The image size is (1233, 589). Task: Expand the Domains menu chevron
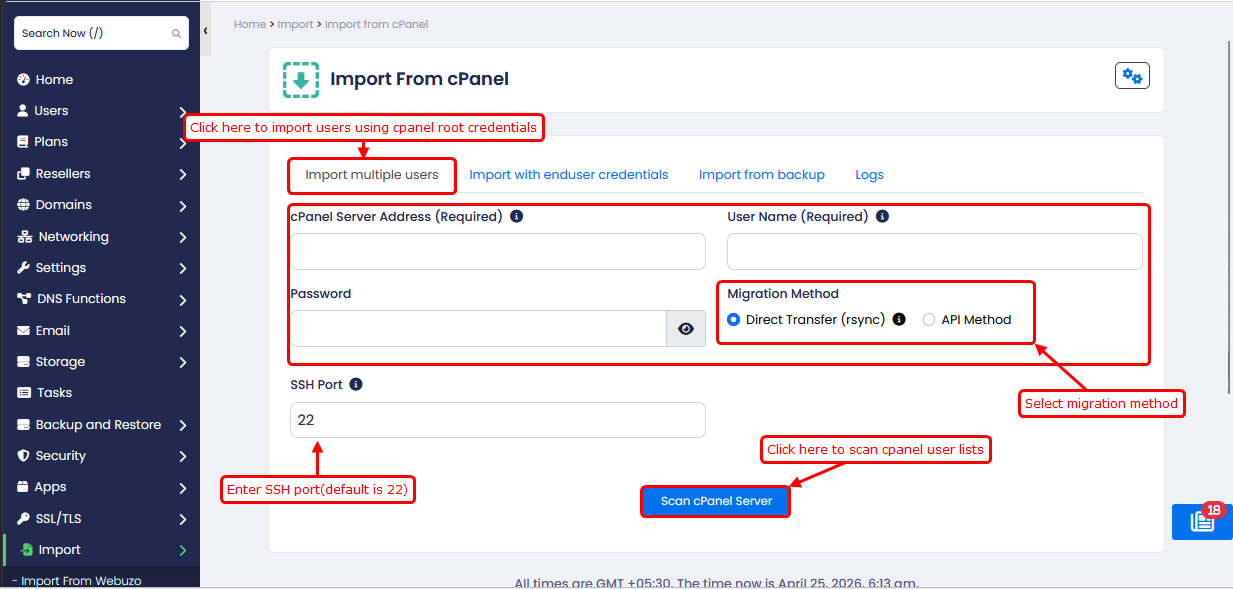pyautogui.click(x=183, y=206)
